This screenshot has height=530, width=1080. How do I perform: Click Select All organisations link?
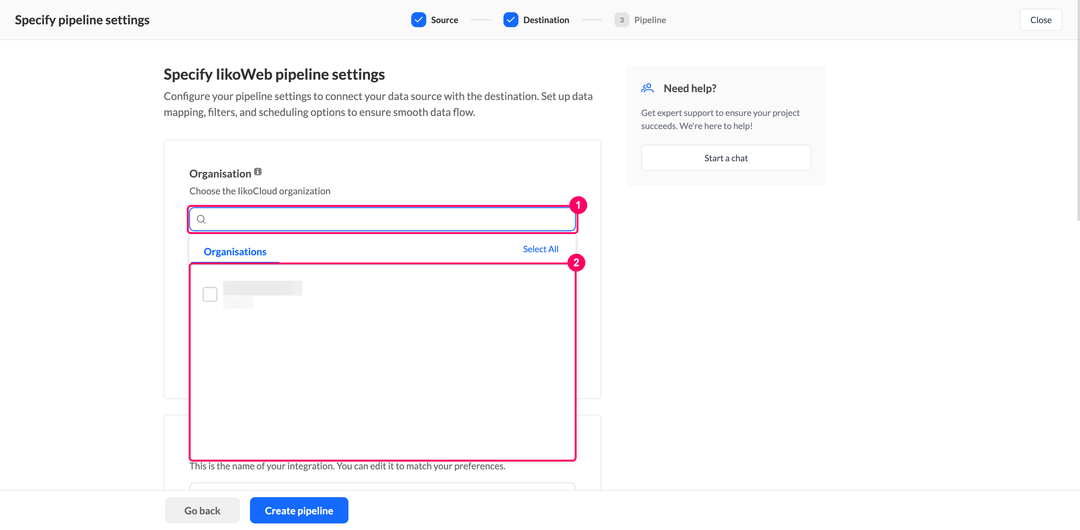[541, 249]
